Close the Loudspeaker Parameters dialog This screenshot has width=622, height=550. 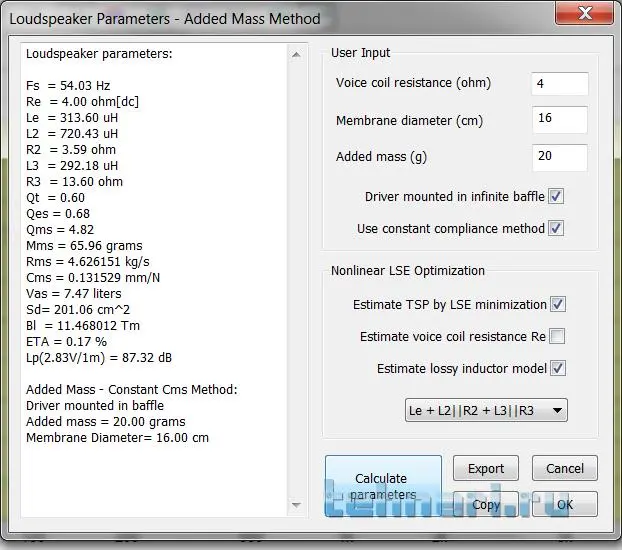(584, 13)
